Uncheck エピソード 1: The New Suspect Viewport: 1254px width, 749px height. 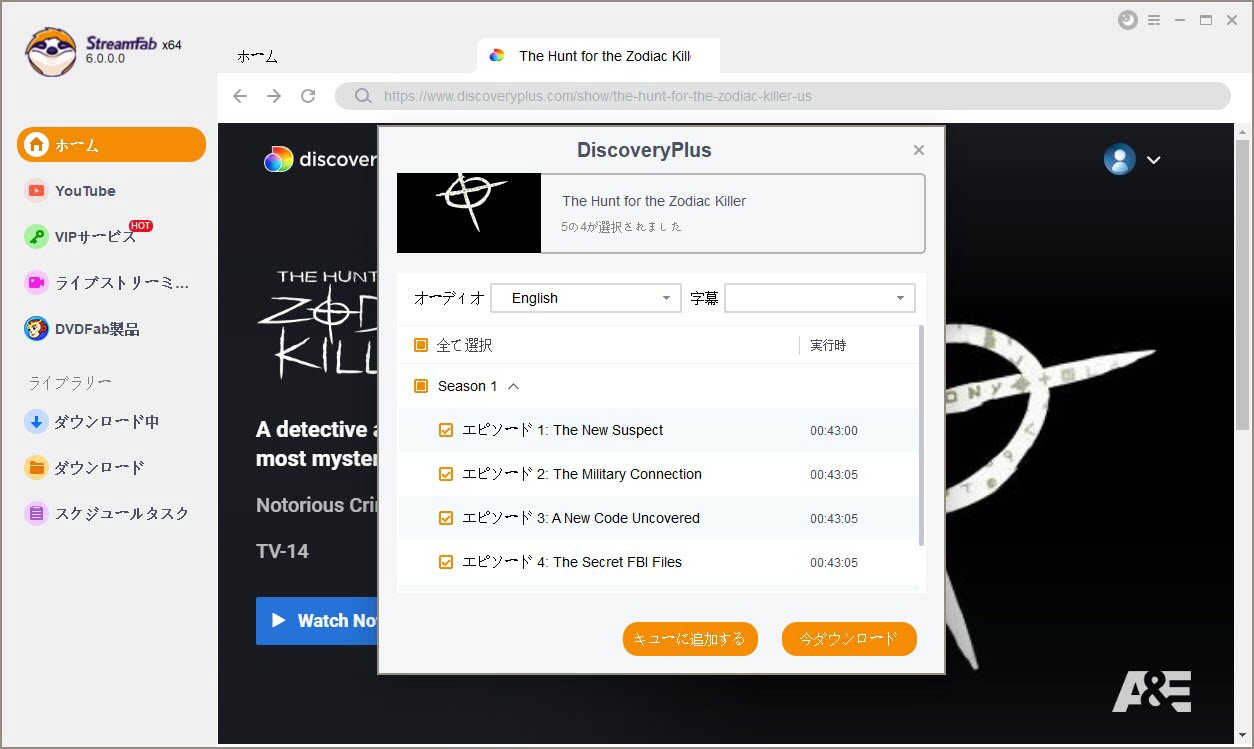[x=446, y=430]
